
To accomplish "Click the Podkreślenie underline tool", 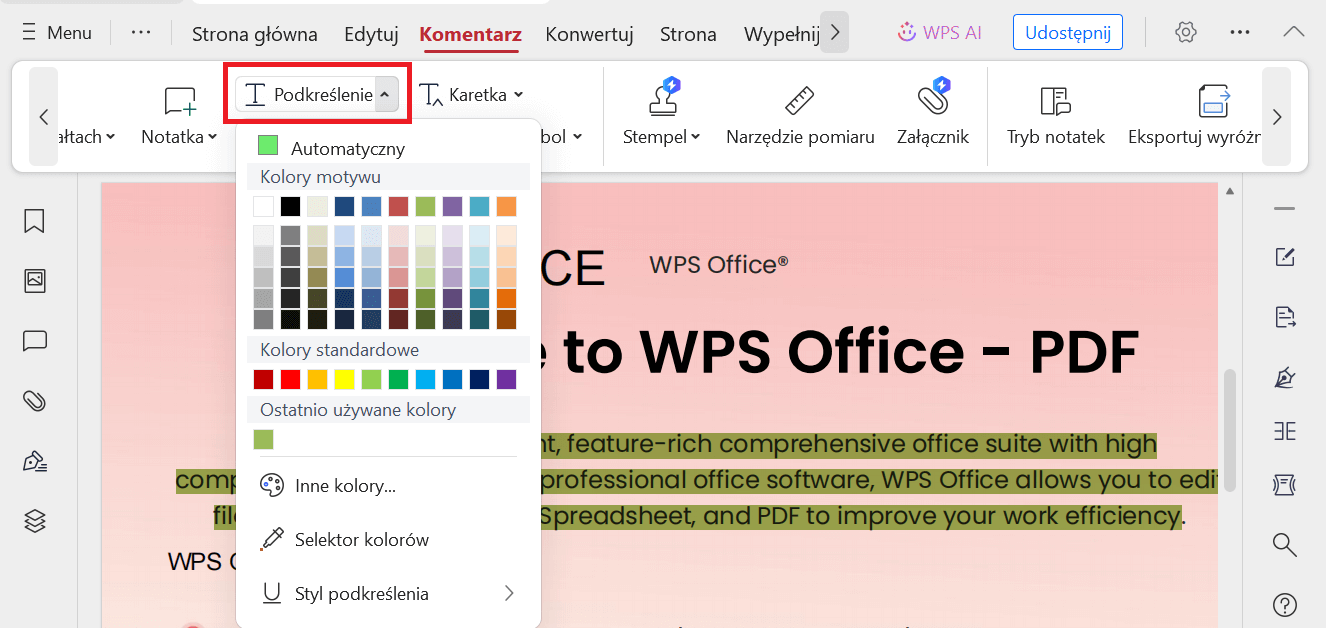I will click(307, 95).
